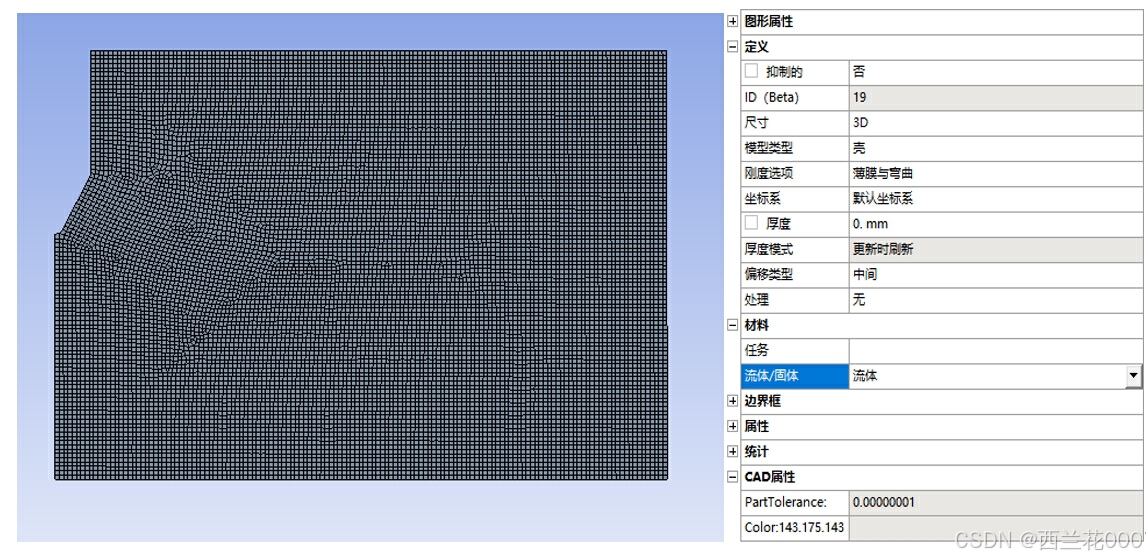Expand the 属性 section
The width and height of the screenshot is (1146, 560).
click(x=732, y=426)
